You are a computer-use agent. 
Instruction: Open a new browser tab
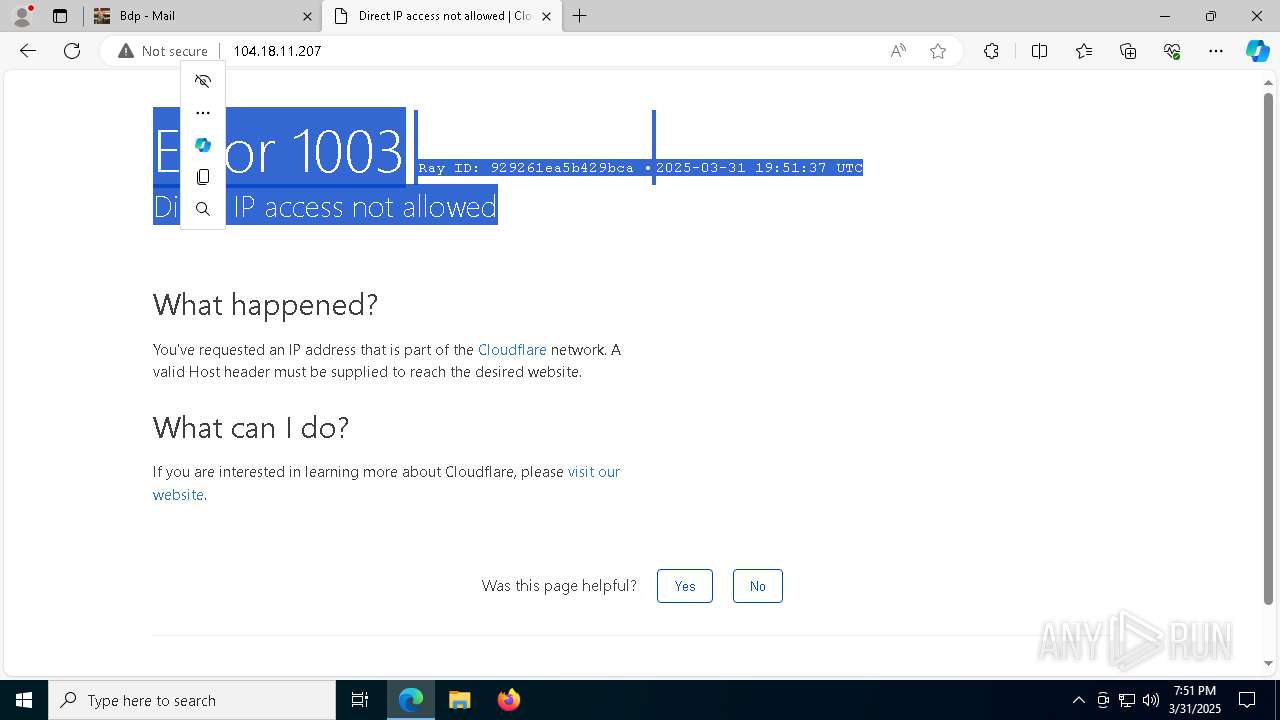[580, 16]
